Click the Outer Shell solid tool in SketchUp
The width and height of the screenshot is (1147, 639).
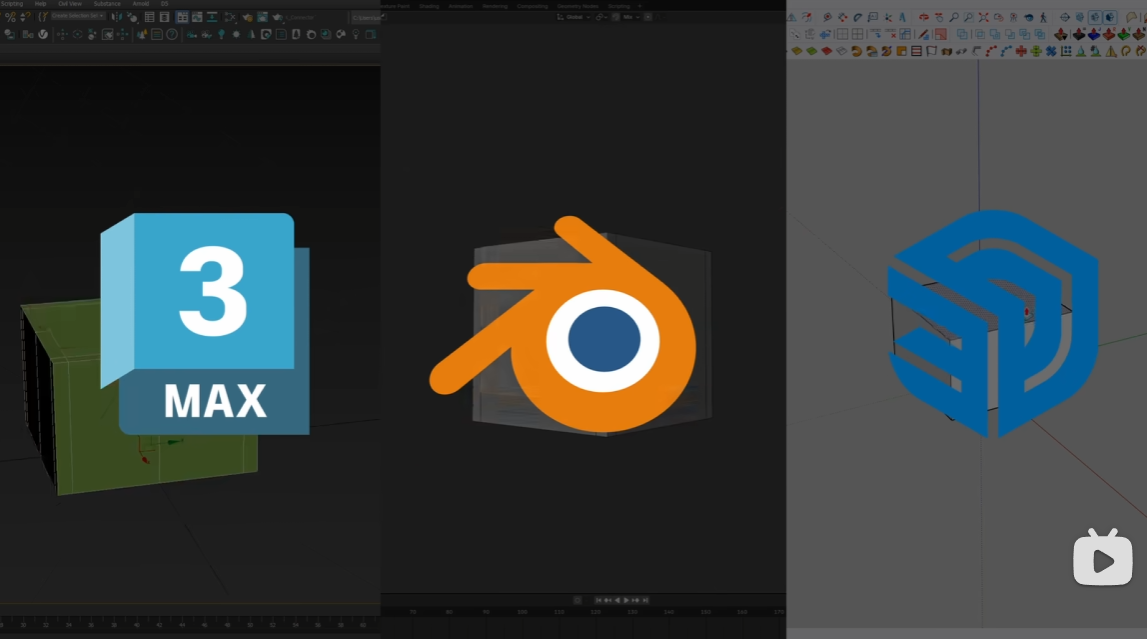(x=962, y=34)
